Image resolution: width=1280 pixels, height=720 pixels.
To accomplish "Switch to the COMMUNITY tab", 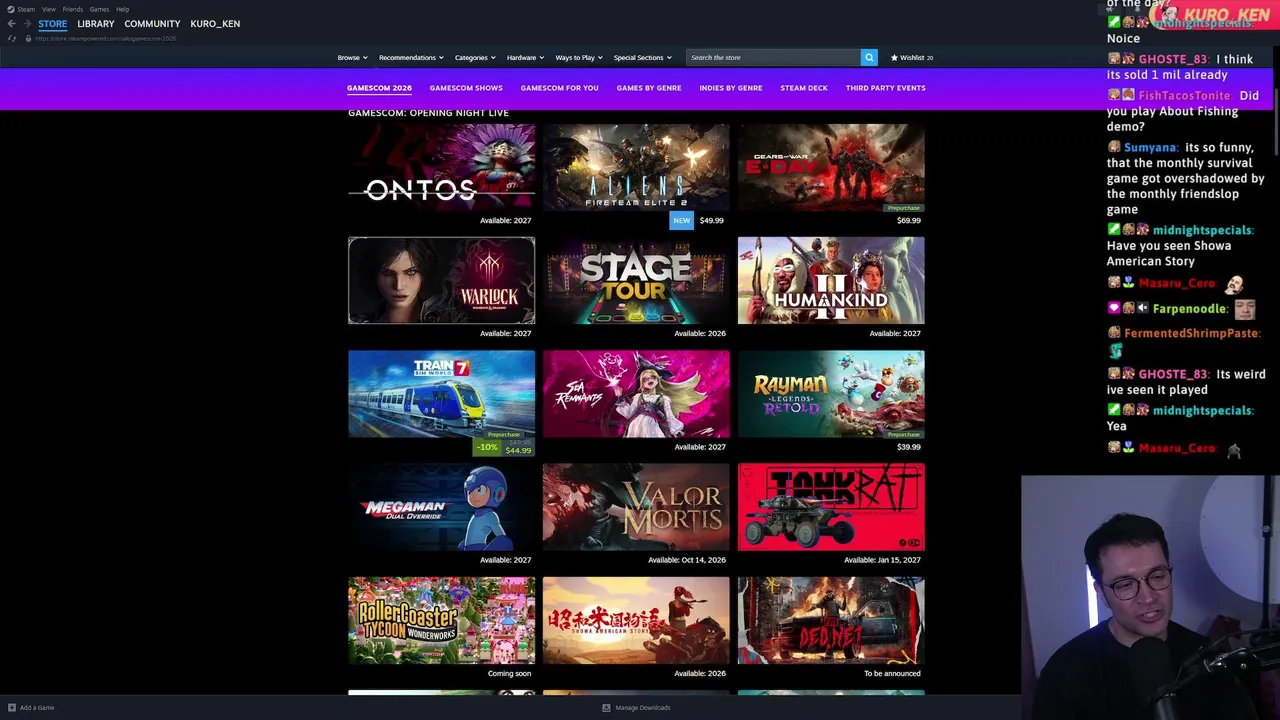I will point(152,23).
